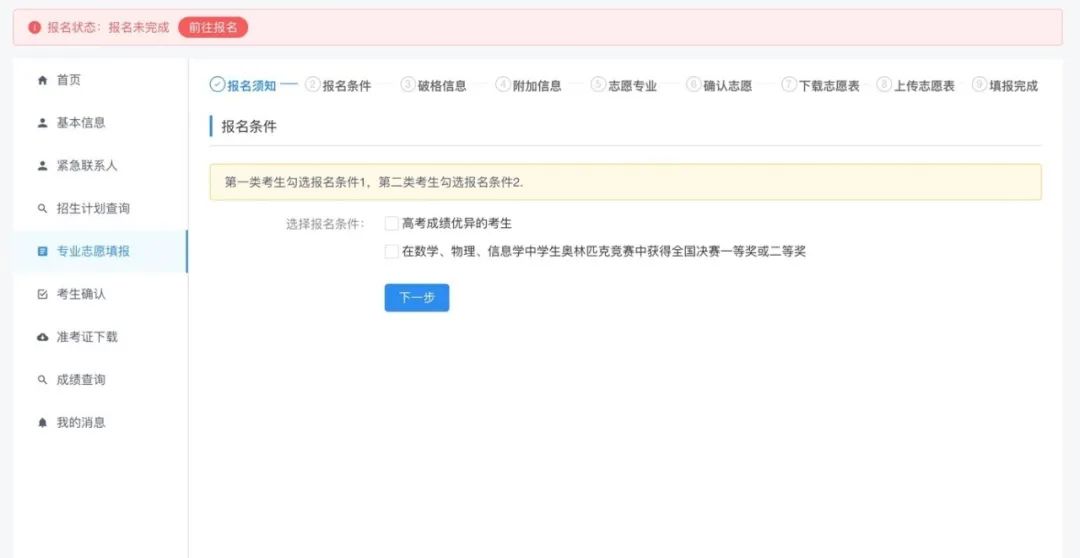The height and width of the screenshot is (558, 1080).
Task: Click the step 3 circle number icon
Action: coord(408,85)
